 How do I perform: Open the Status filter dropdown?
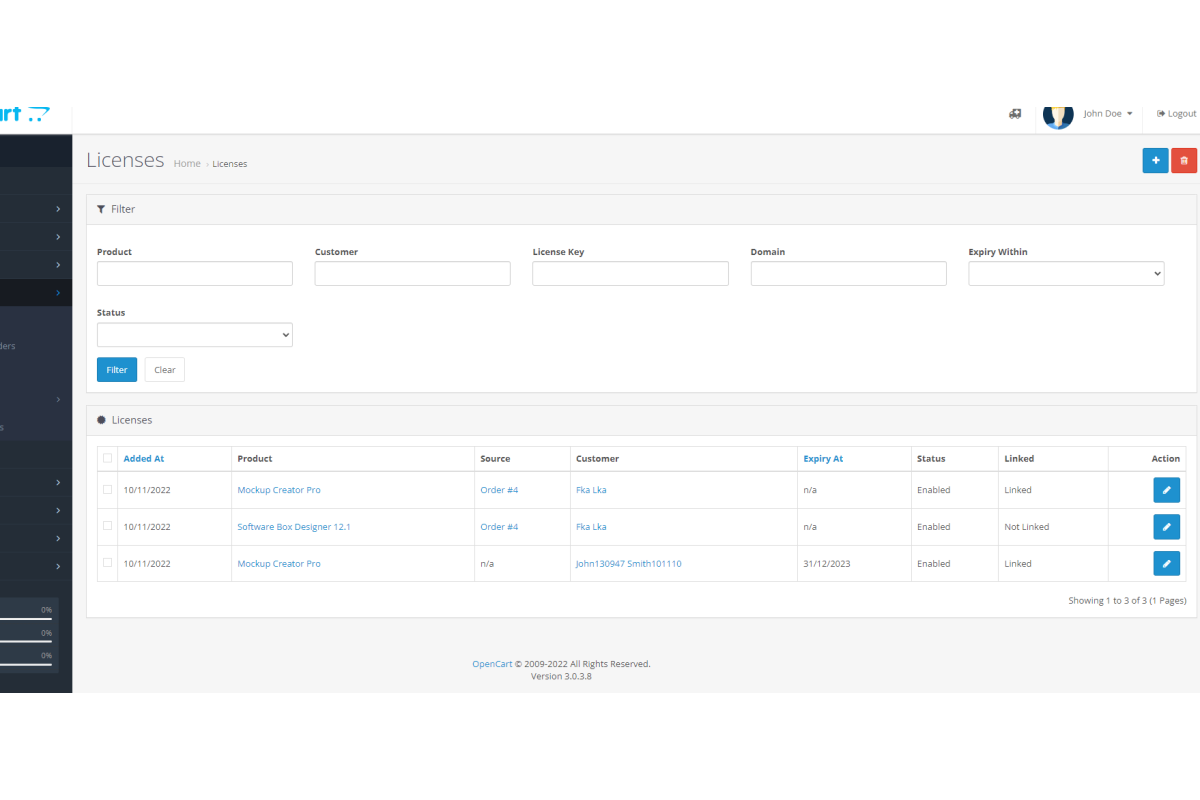click(194, 335)
